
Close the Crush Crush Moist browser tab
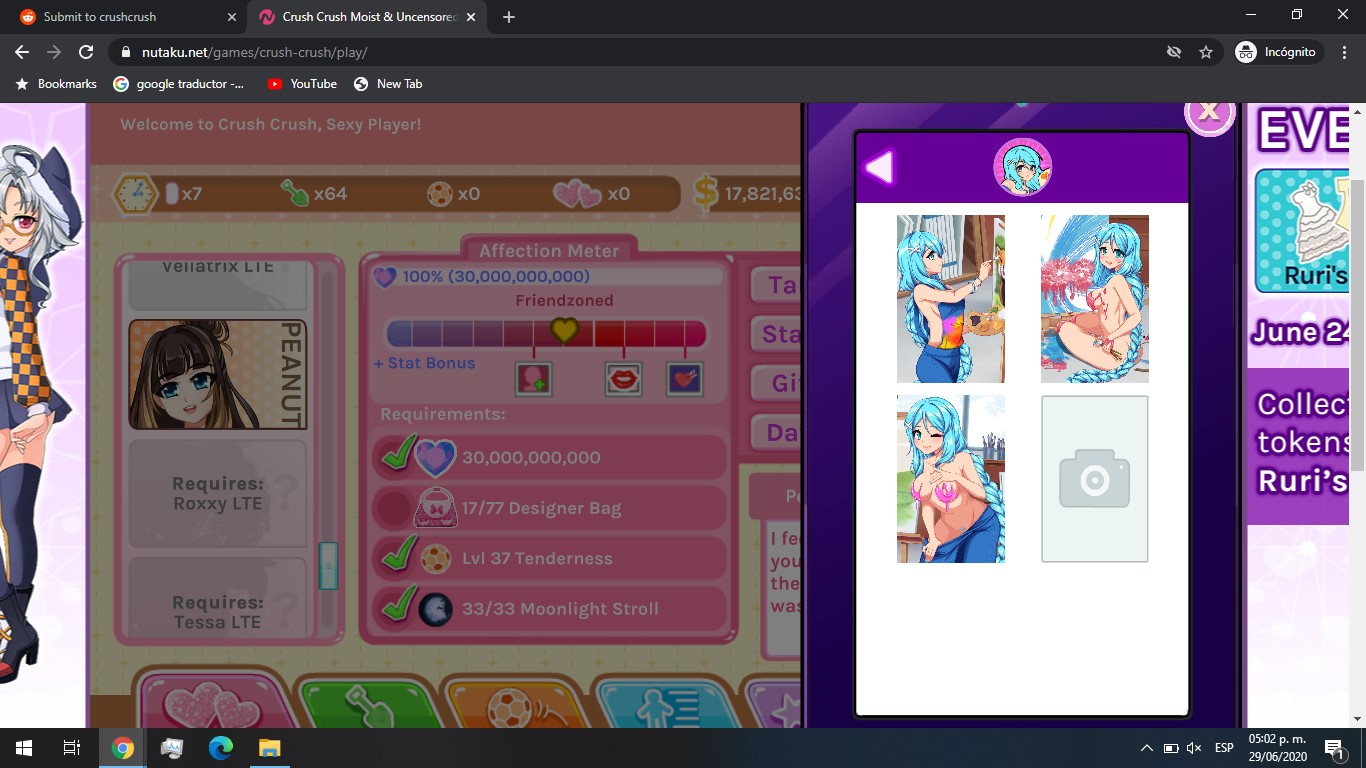click(471, 17)
